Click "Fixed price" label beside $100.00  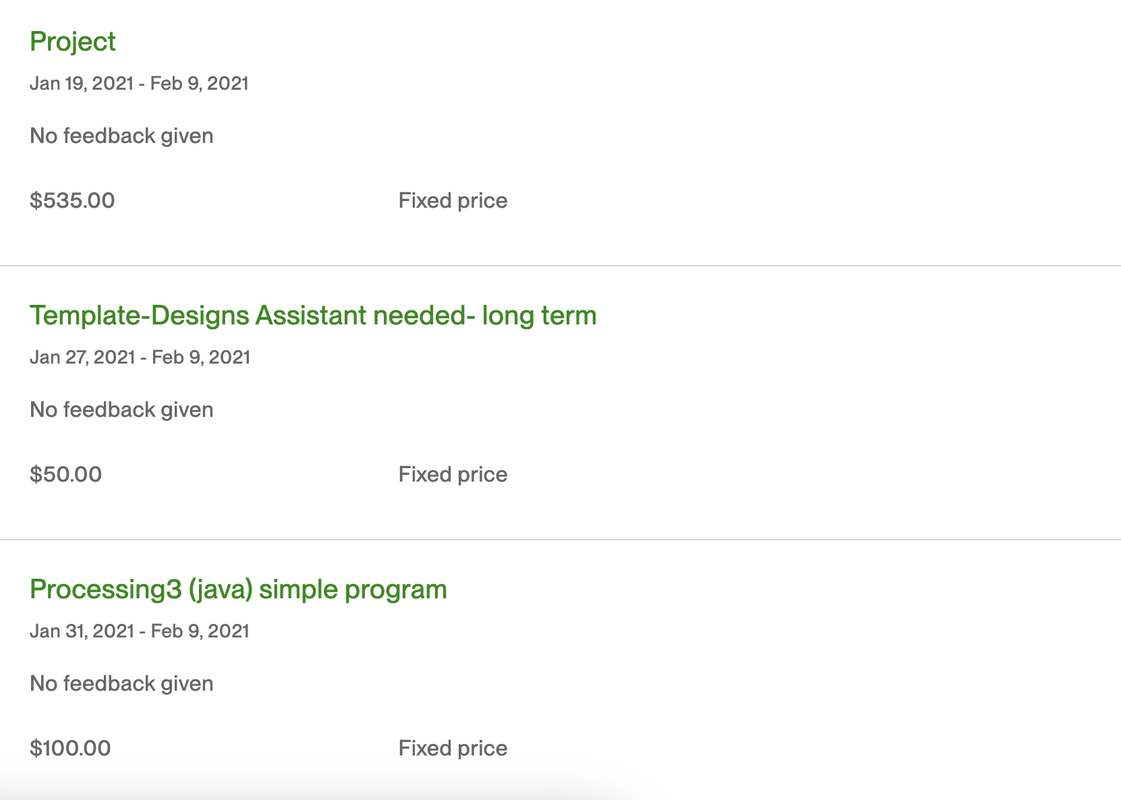[452, 748]
